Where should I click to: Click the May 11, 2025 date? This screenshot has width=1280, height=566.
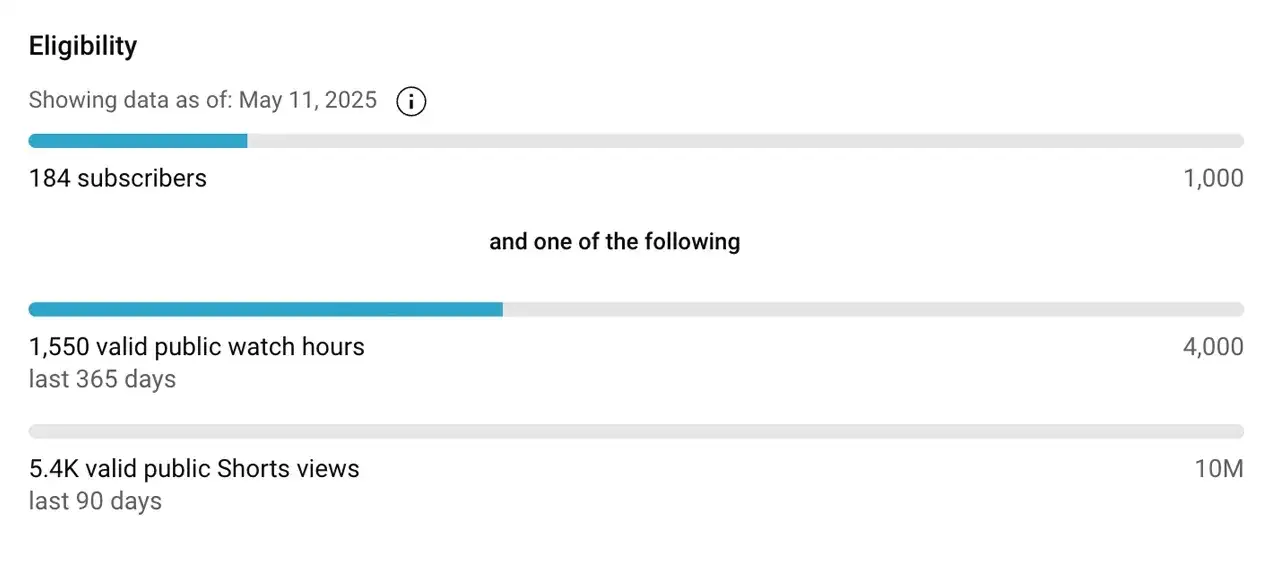coord(308,100)
